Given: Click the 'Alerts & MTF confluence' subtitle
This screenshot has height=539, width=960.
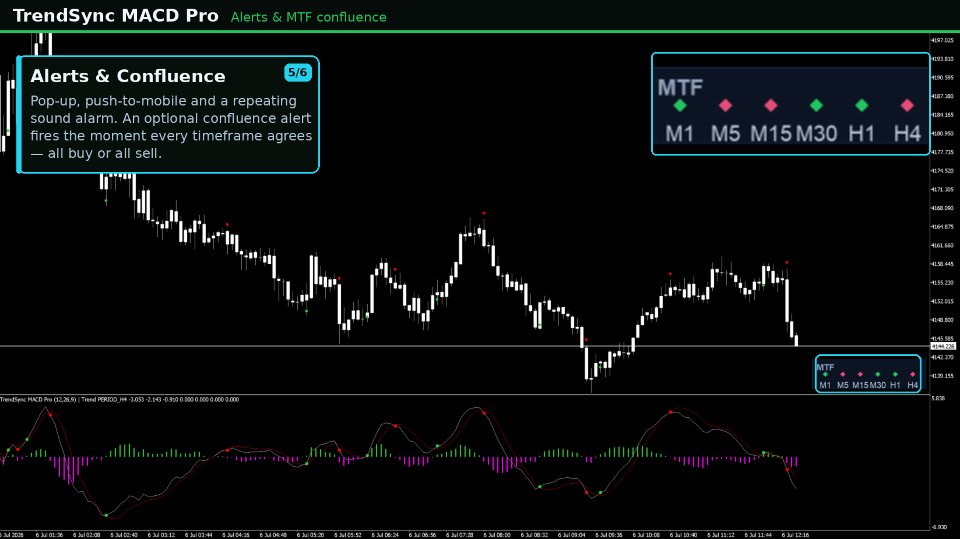Looking at the screenshot, I should pyautogui.click(x=309, y=17).
